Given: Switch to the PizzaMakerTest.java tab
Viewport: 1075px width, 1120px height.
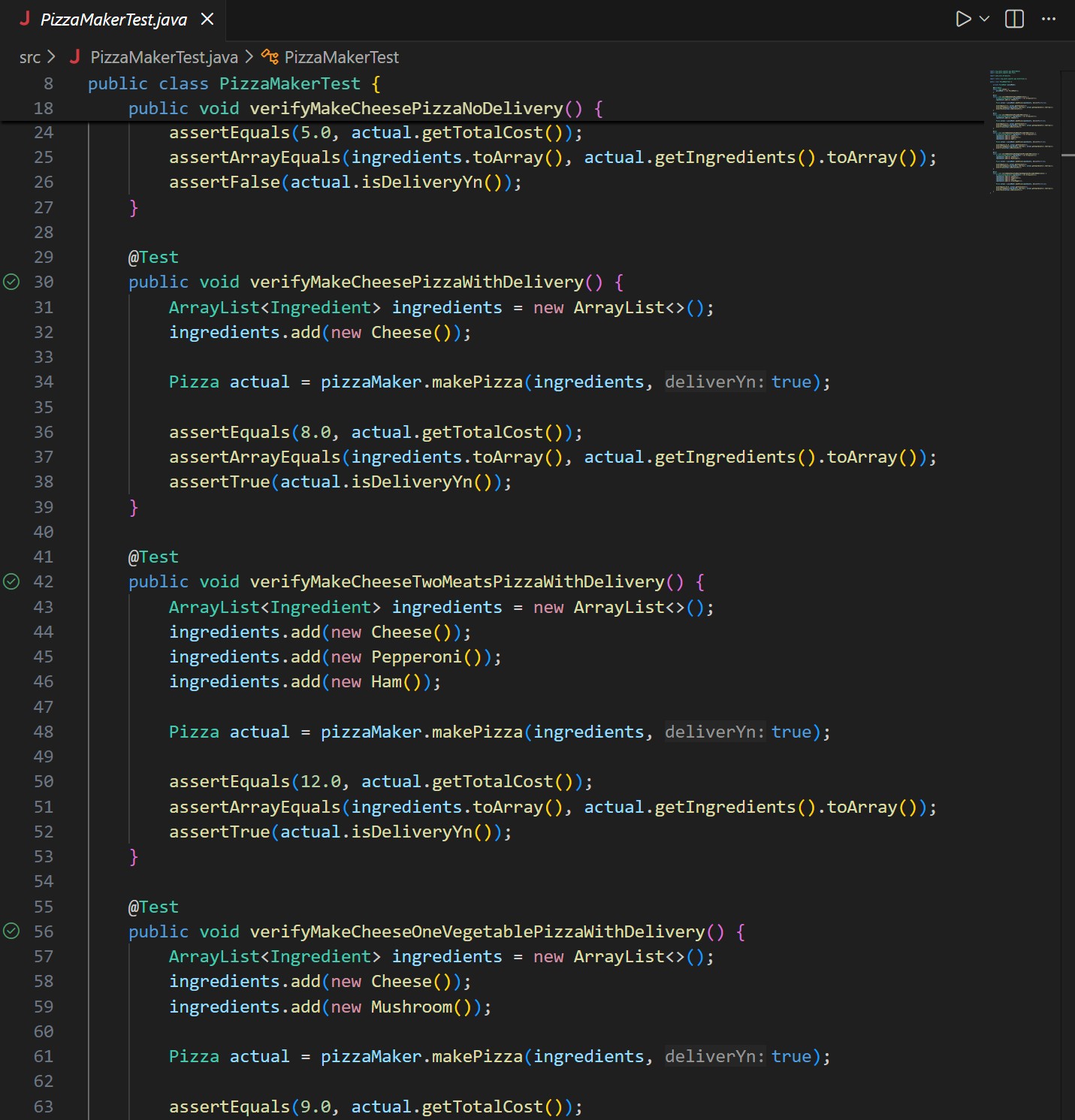Looking at the screenshot, I should pos(113,20).
